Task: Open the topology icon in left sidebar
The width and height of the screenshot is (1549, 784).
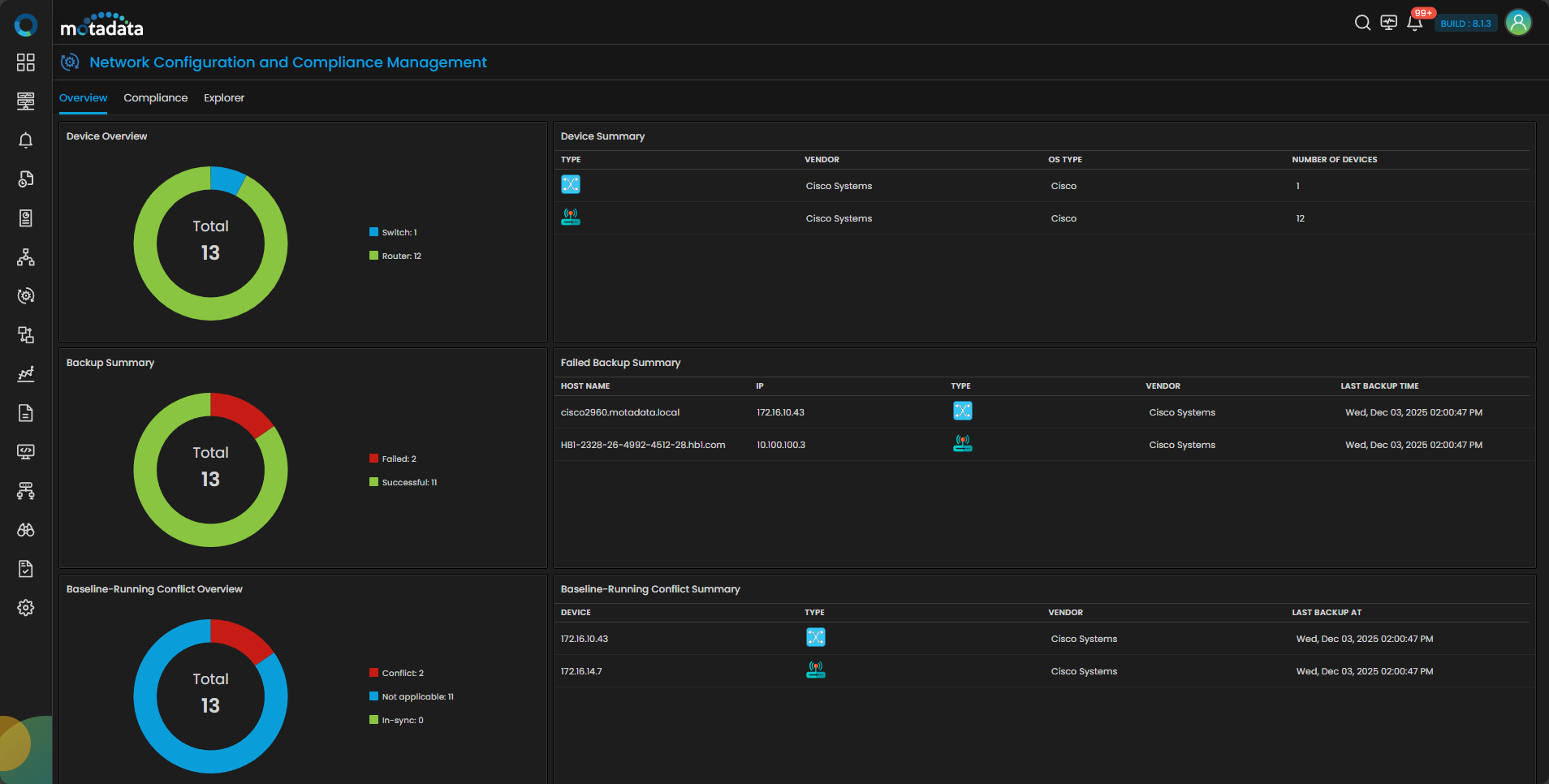Action: (26, 257)
